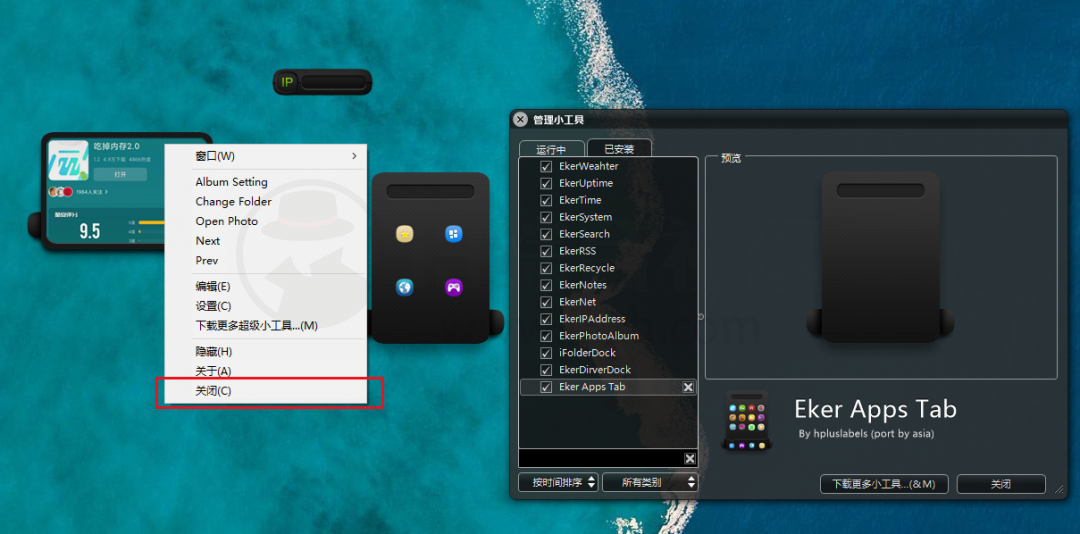Open the 所有类别 category dropdown

pos(650,482)
